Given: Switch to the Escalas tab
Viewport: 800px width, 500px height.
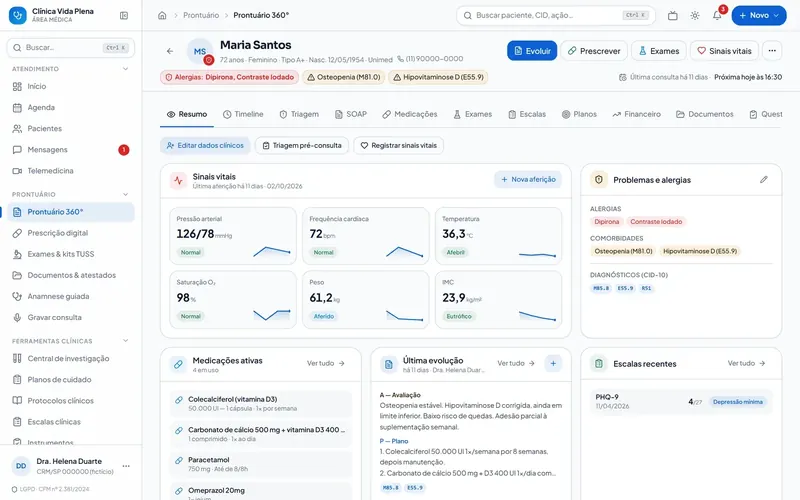Looking at the screenshot, I should (x=527, y=114).
